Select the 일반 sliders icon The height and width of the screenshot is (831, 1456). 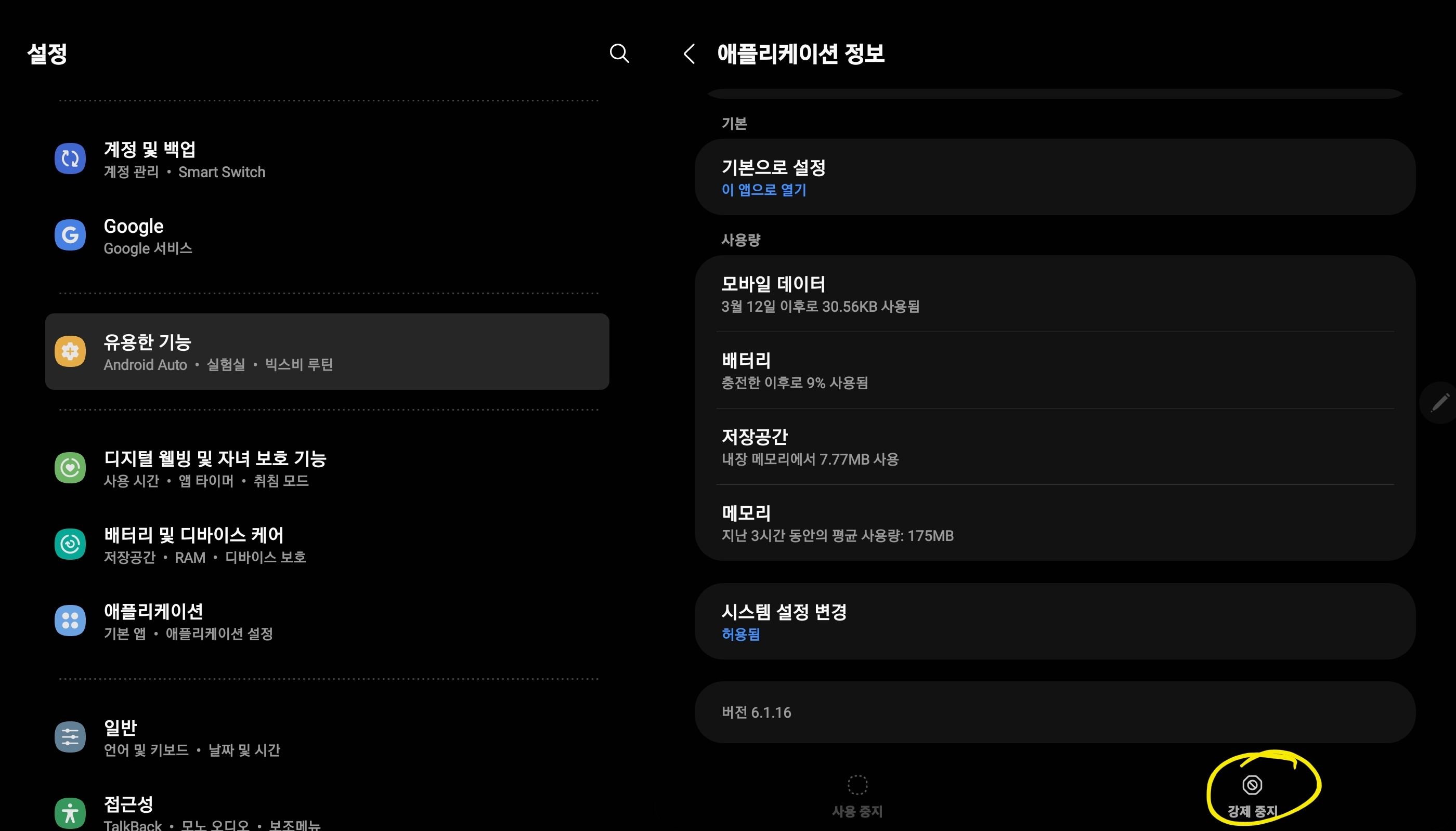70,736
